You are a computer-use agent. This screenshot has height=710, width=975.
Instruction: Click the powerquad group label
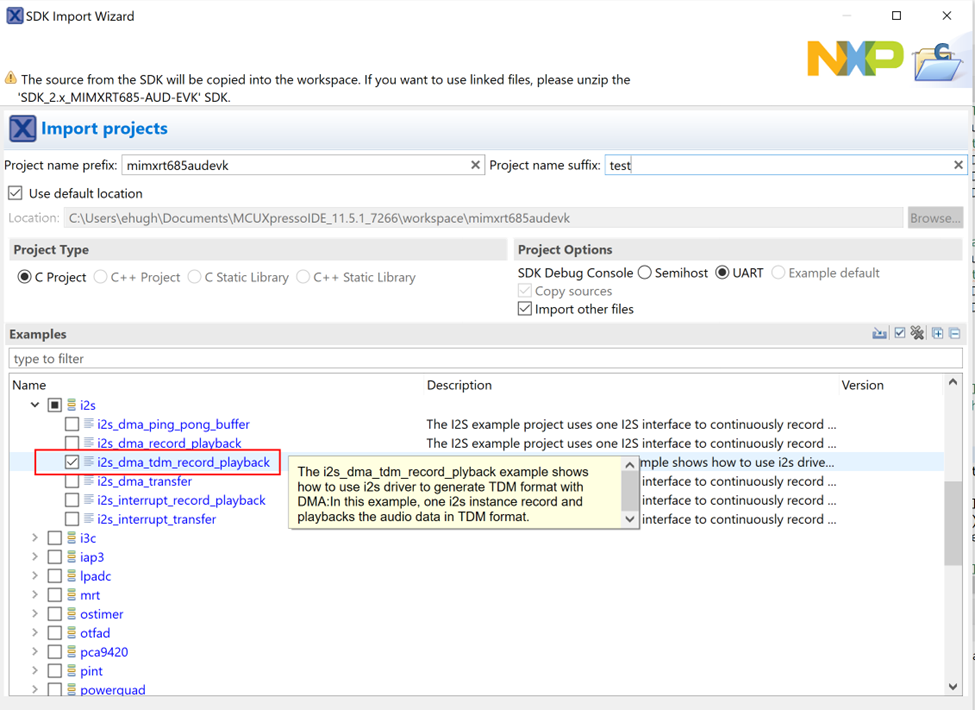coord(113,689)
